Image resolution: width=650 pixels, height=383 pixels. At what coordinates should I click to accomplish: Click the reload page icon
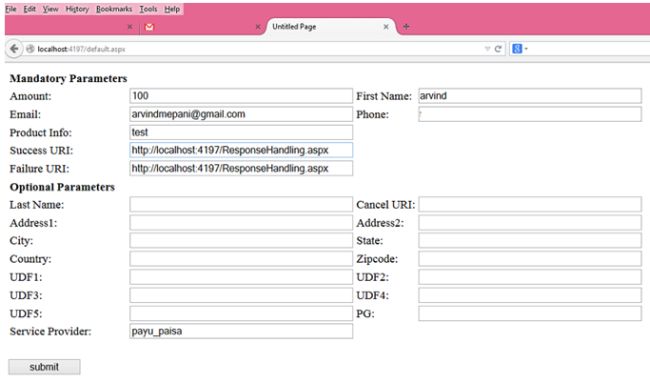498,49
